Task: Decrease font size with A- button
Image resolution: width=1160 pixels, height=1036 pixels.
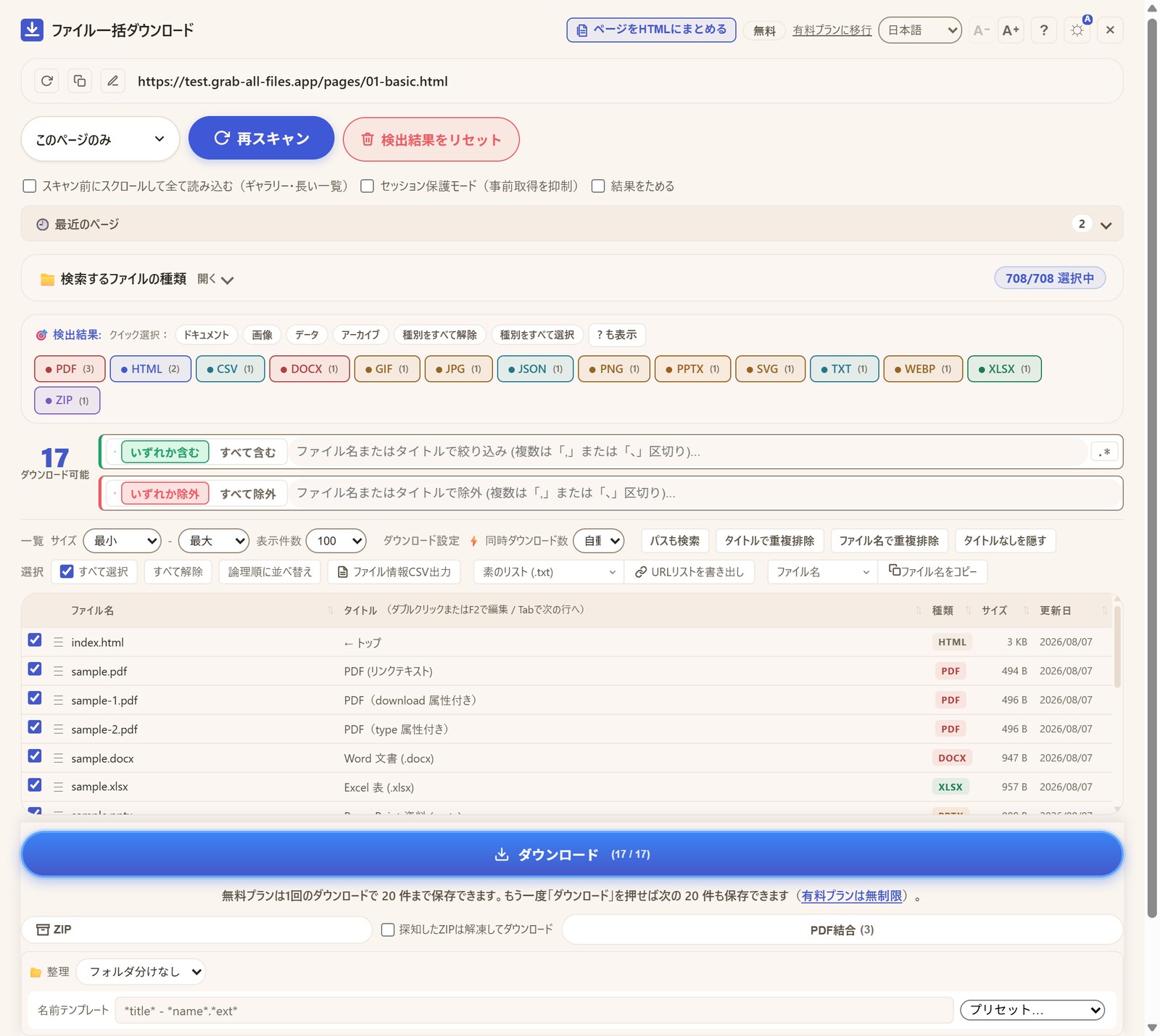Action: coord(981,30)
